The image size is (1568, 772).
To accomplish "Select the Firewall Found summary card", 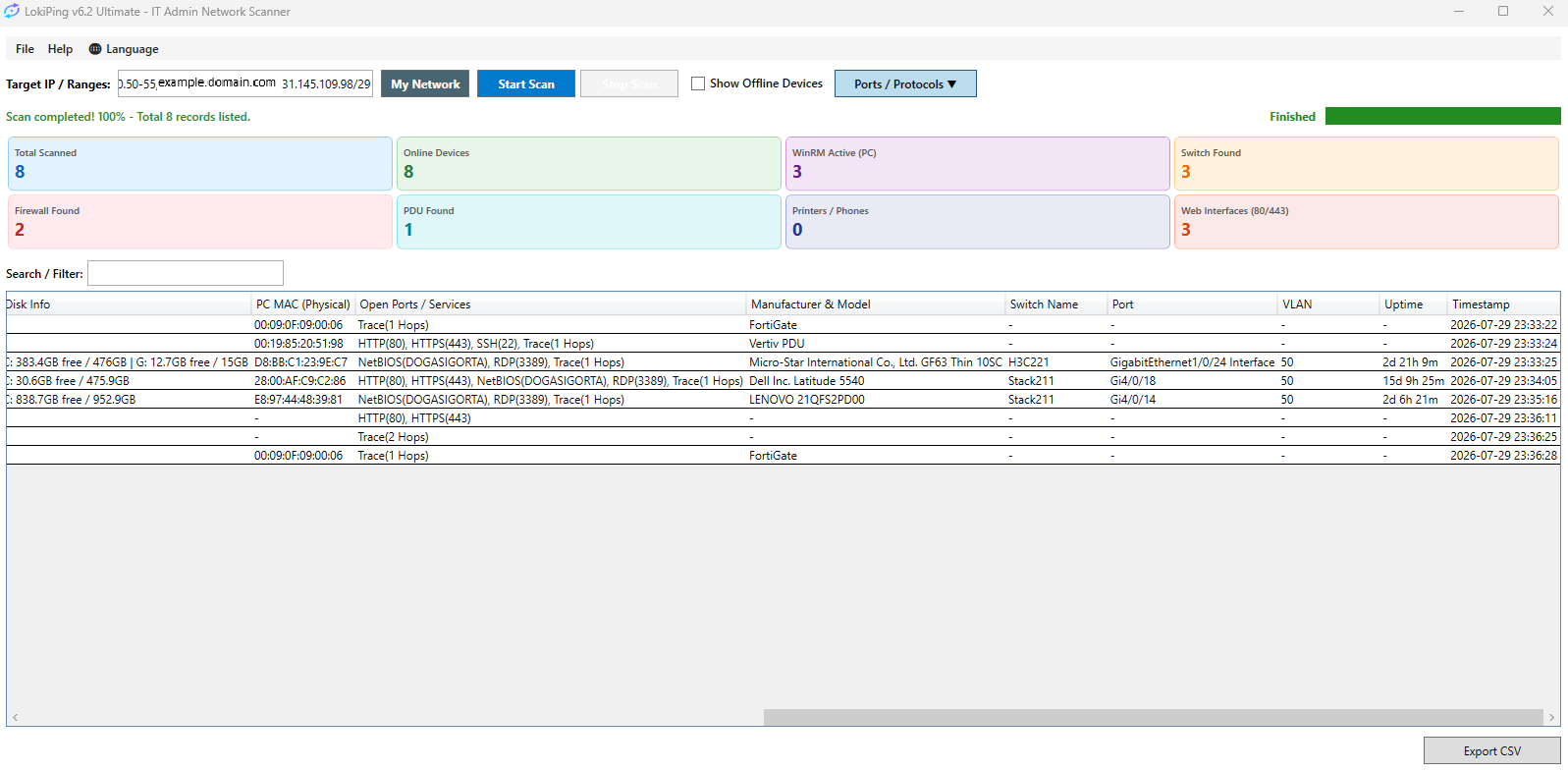I will (200, 221).
